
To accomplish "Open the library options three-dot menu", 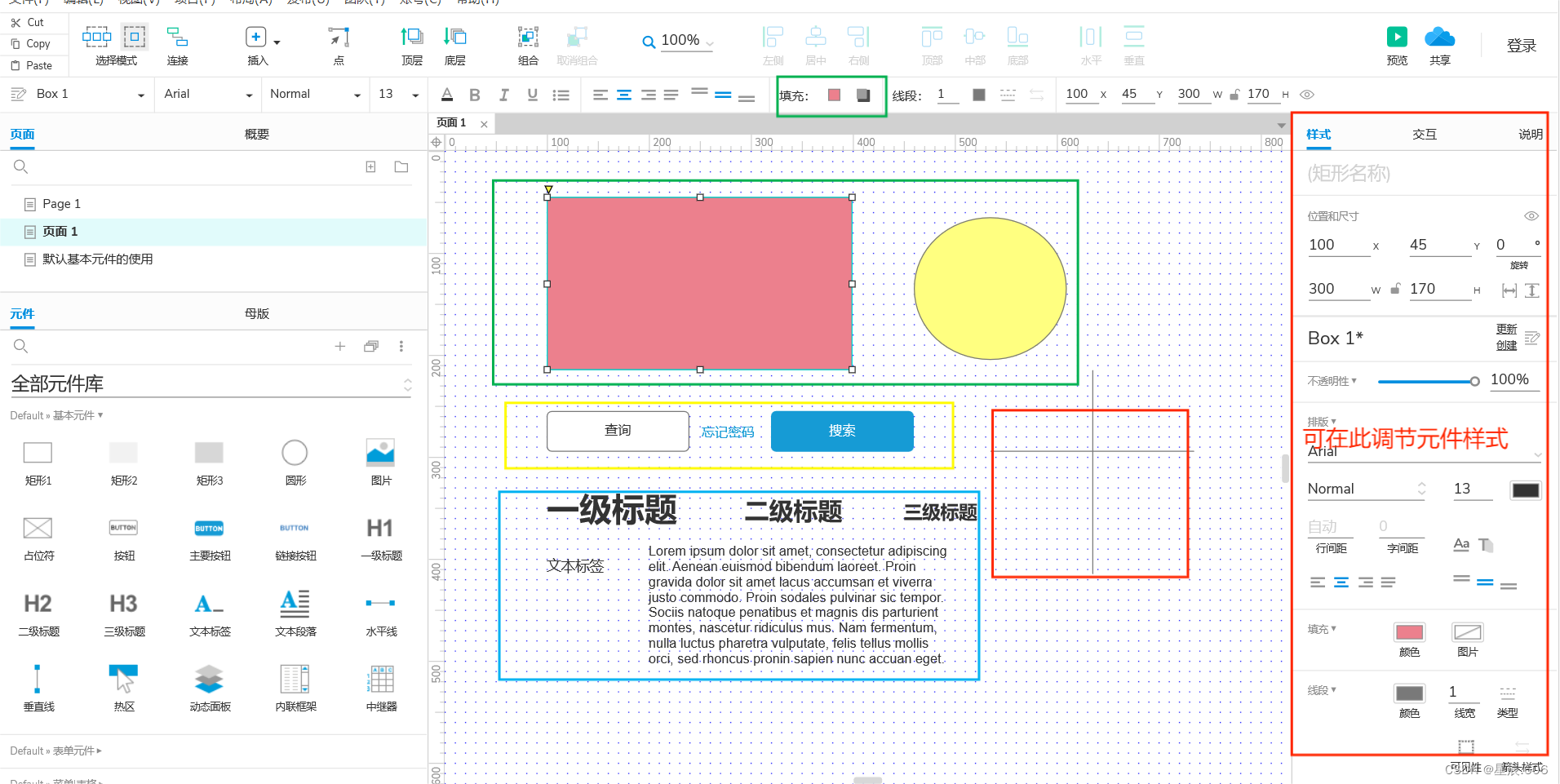I will pyautogui.click(x=401, y=346).
